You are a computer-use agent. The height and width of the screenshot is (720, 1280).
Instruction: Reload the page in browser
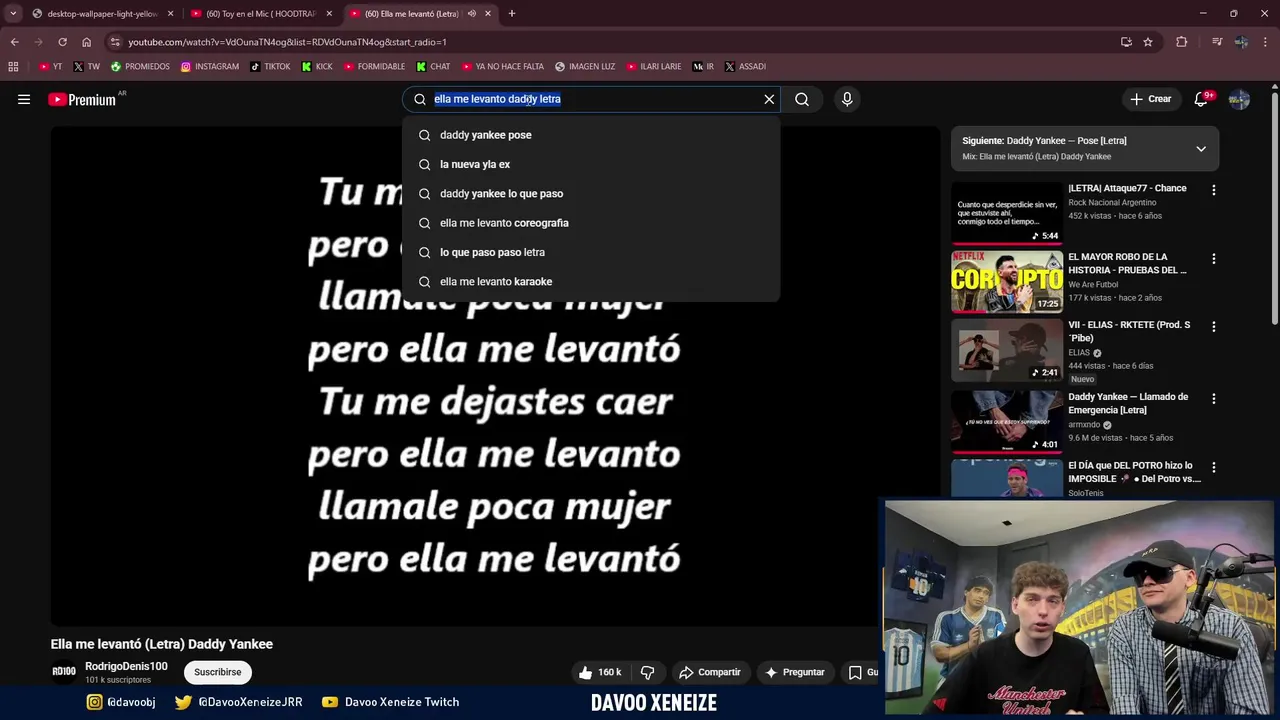62,42
